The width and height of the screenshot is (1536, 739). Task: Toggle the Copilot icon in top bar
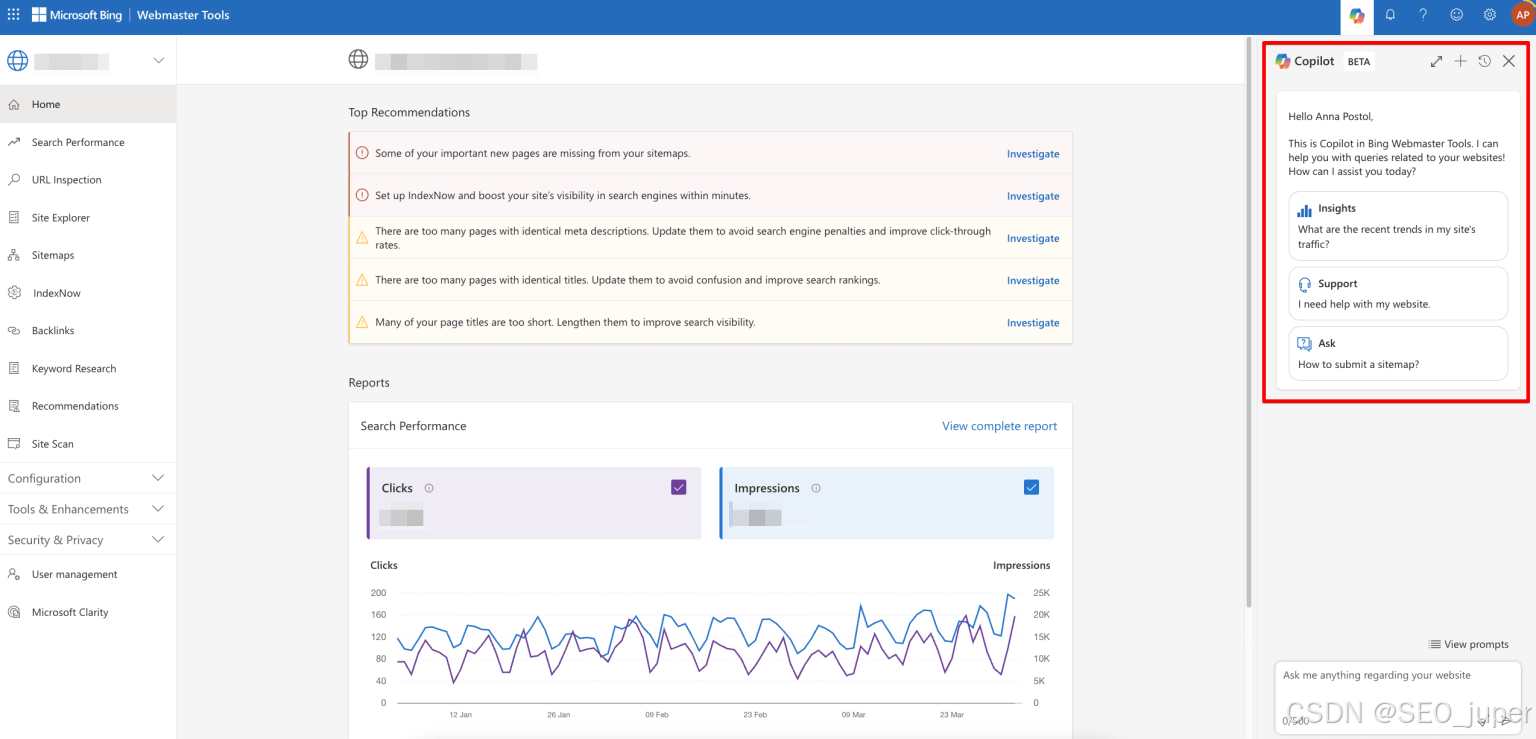(x=1357, y=15)
